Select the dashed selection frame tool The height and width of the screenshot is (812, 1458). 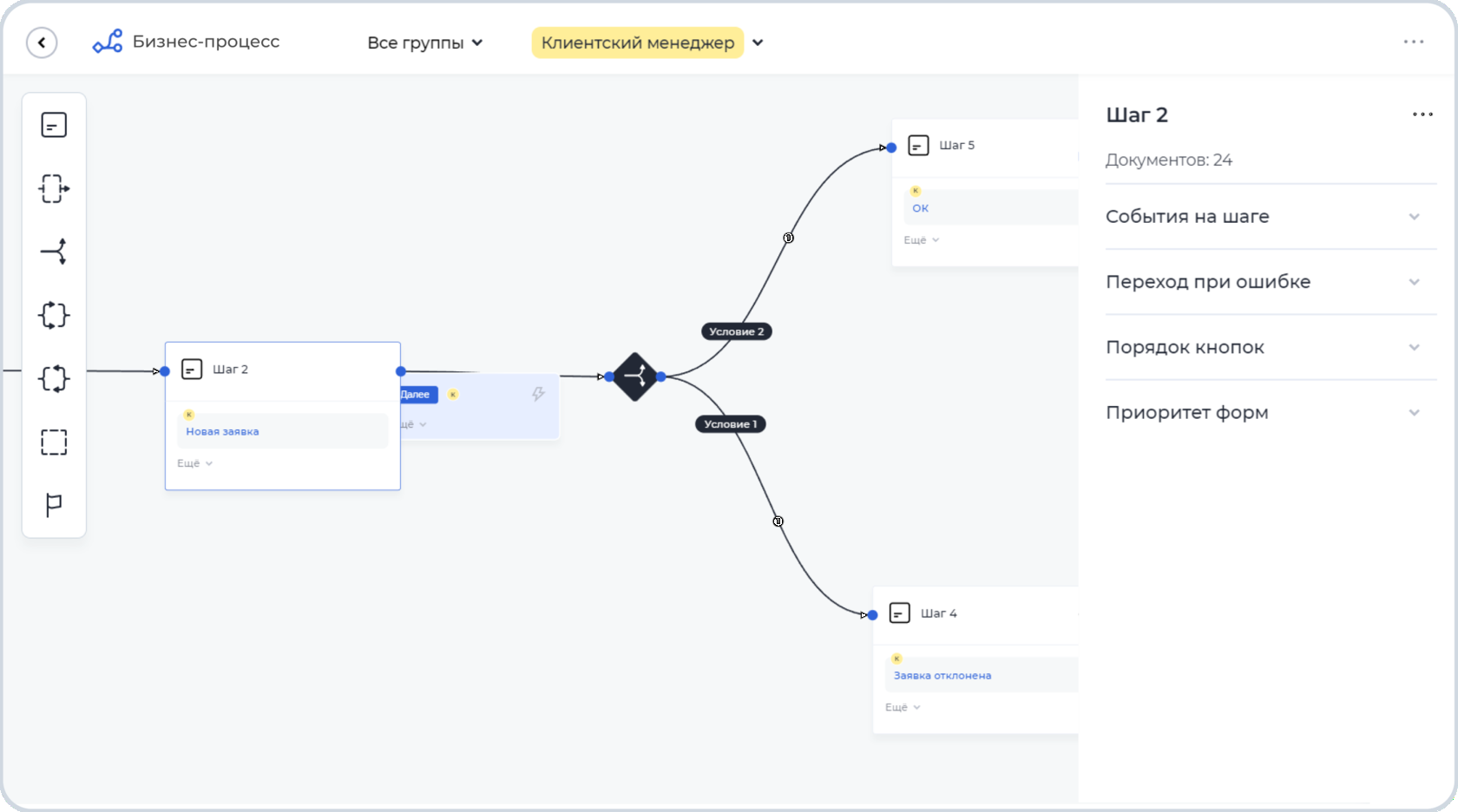54,442
